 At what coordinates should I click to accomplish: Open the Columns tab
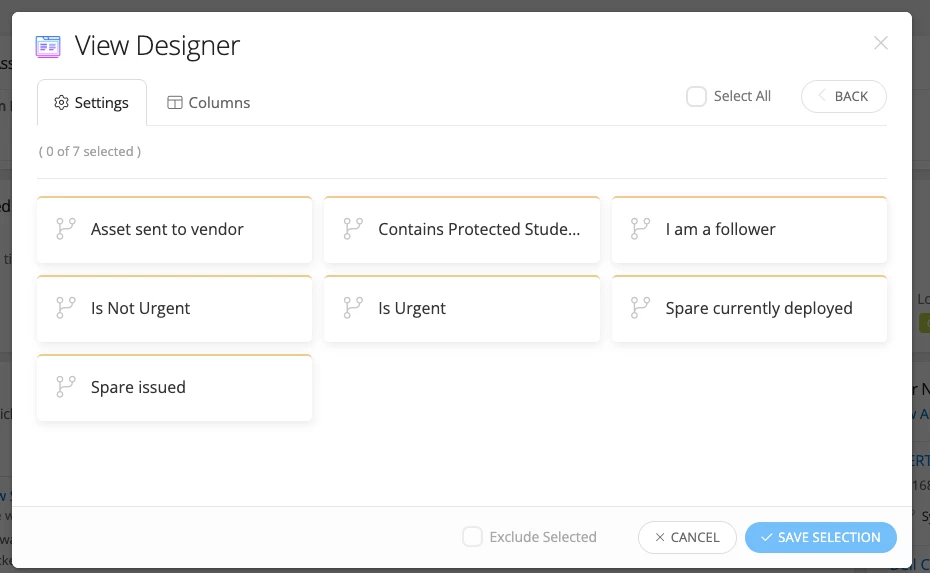(x=208, y=103)
